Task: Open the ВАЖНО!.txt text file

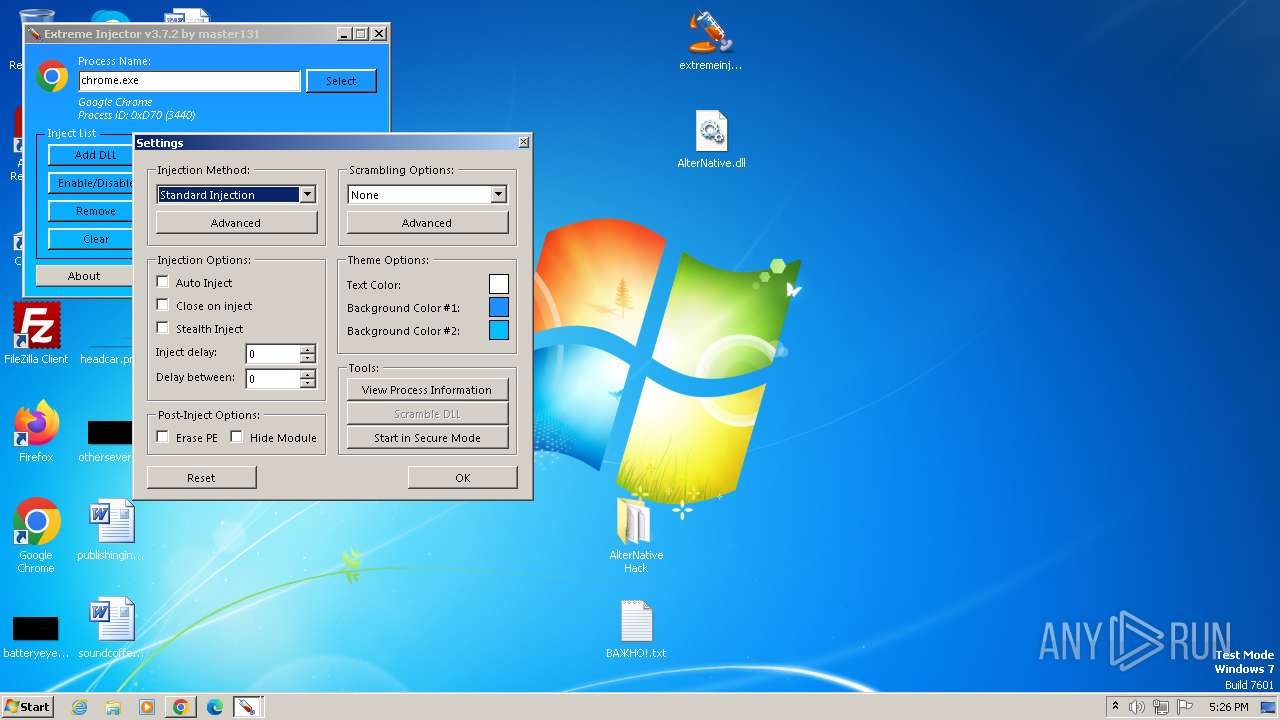Action: click(x=636, y=630)
